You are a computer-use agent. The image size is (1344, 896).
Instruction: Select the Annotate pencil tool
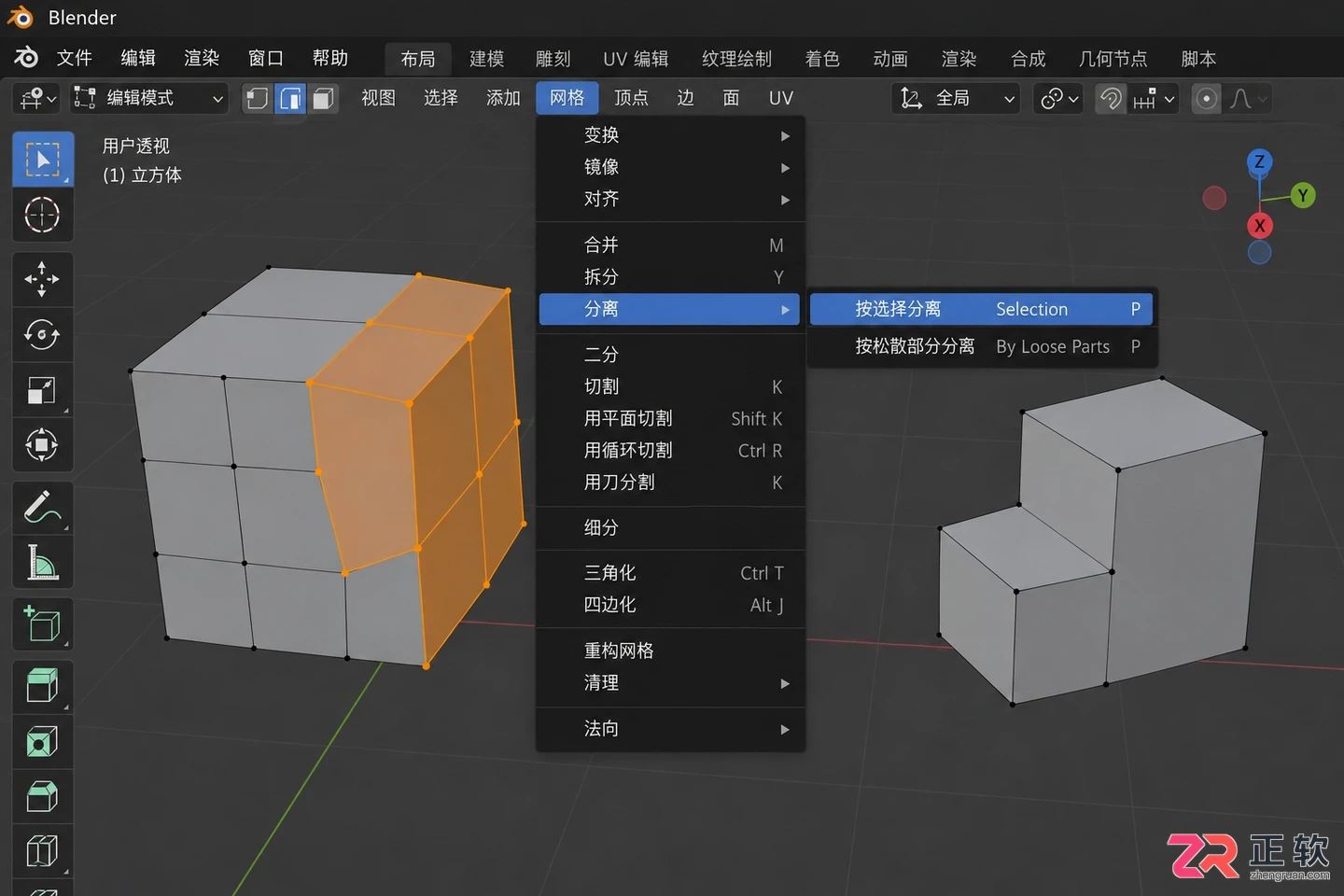point(42,508)
